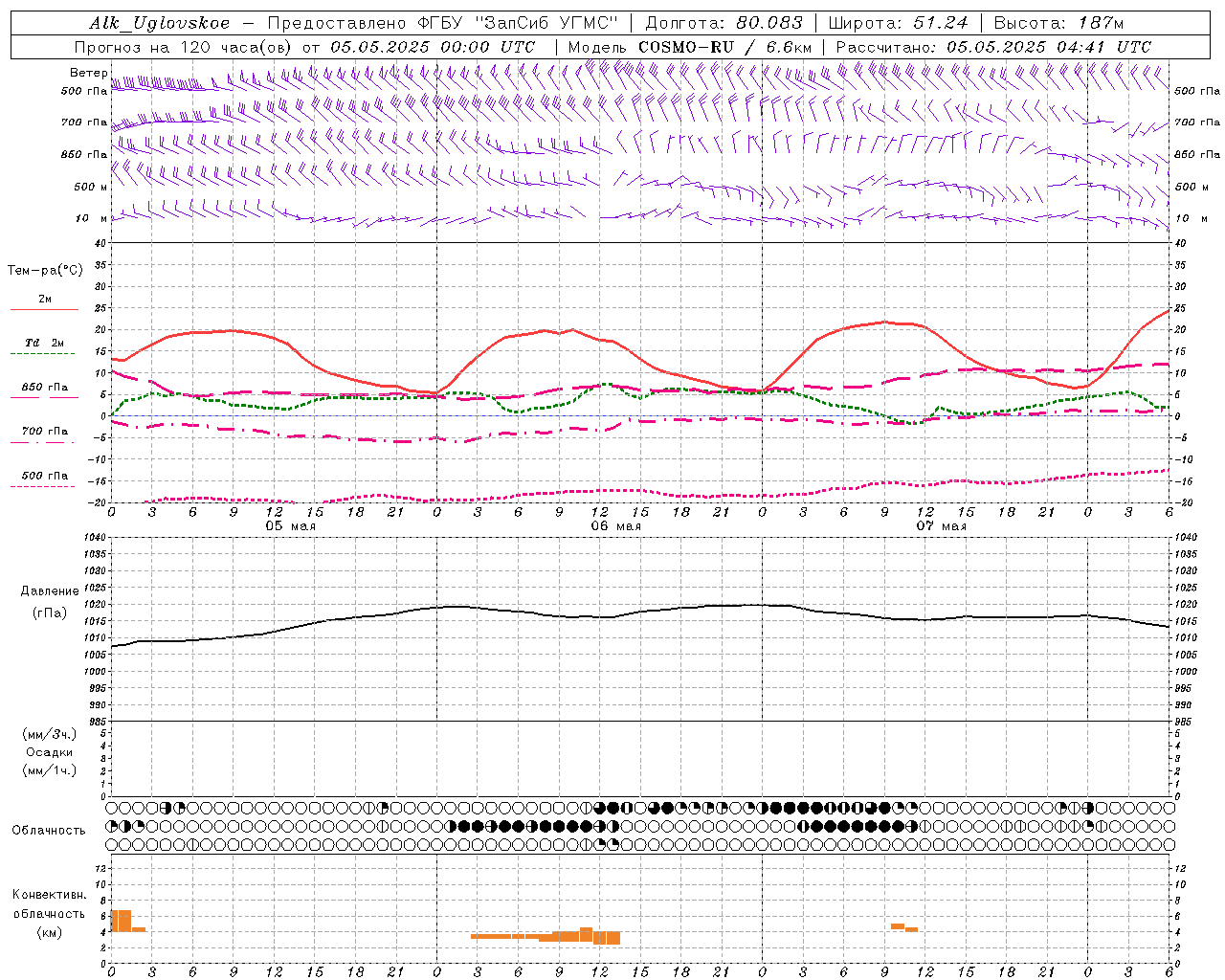The width and height of the screenshot is (1225, 980).
Task: Click the 'Осадки' precipitation label
Action: [50, 752]
